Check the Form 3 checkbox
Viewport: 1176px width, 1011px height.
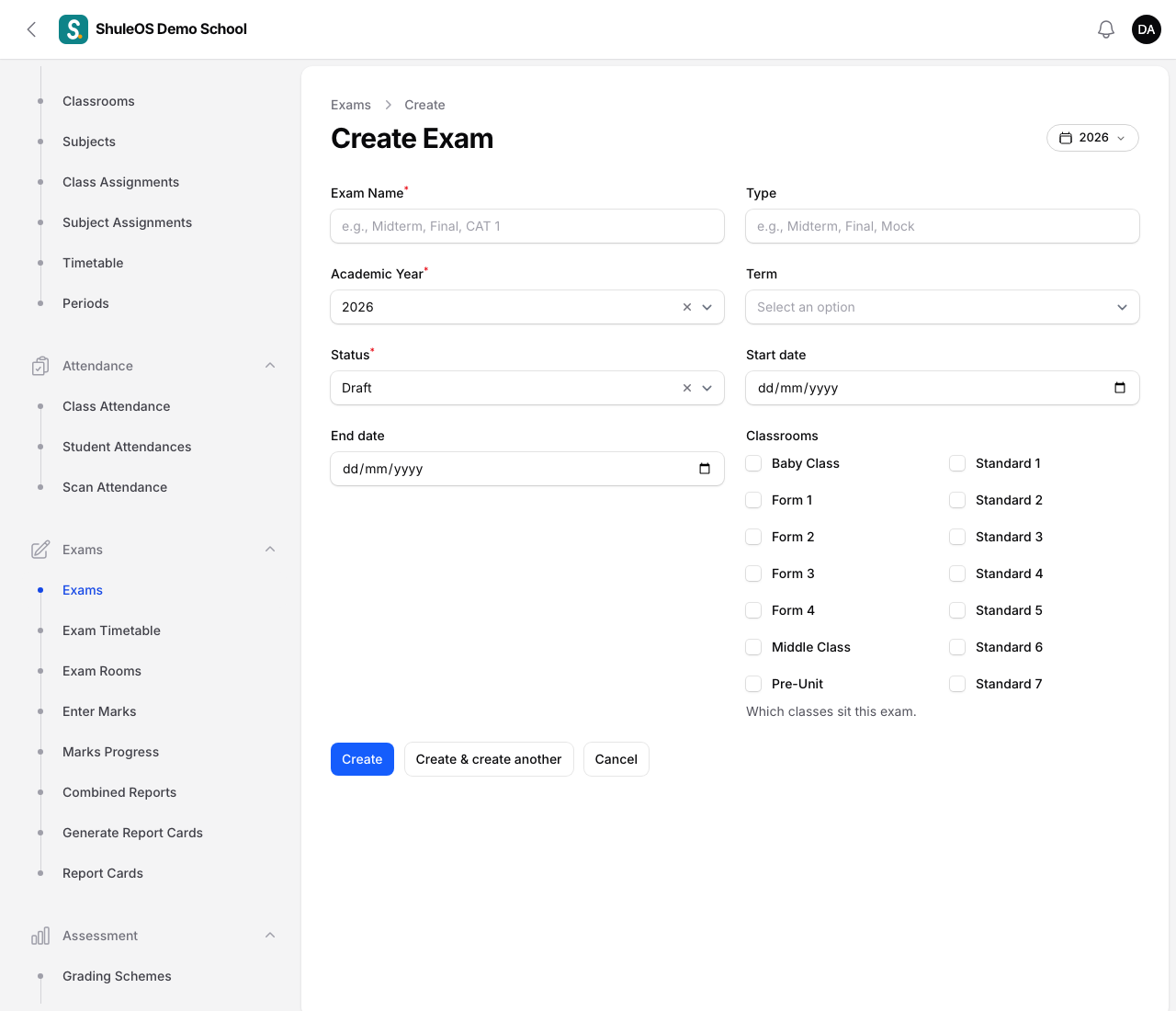point(753,574)
